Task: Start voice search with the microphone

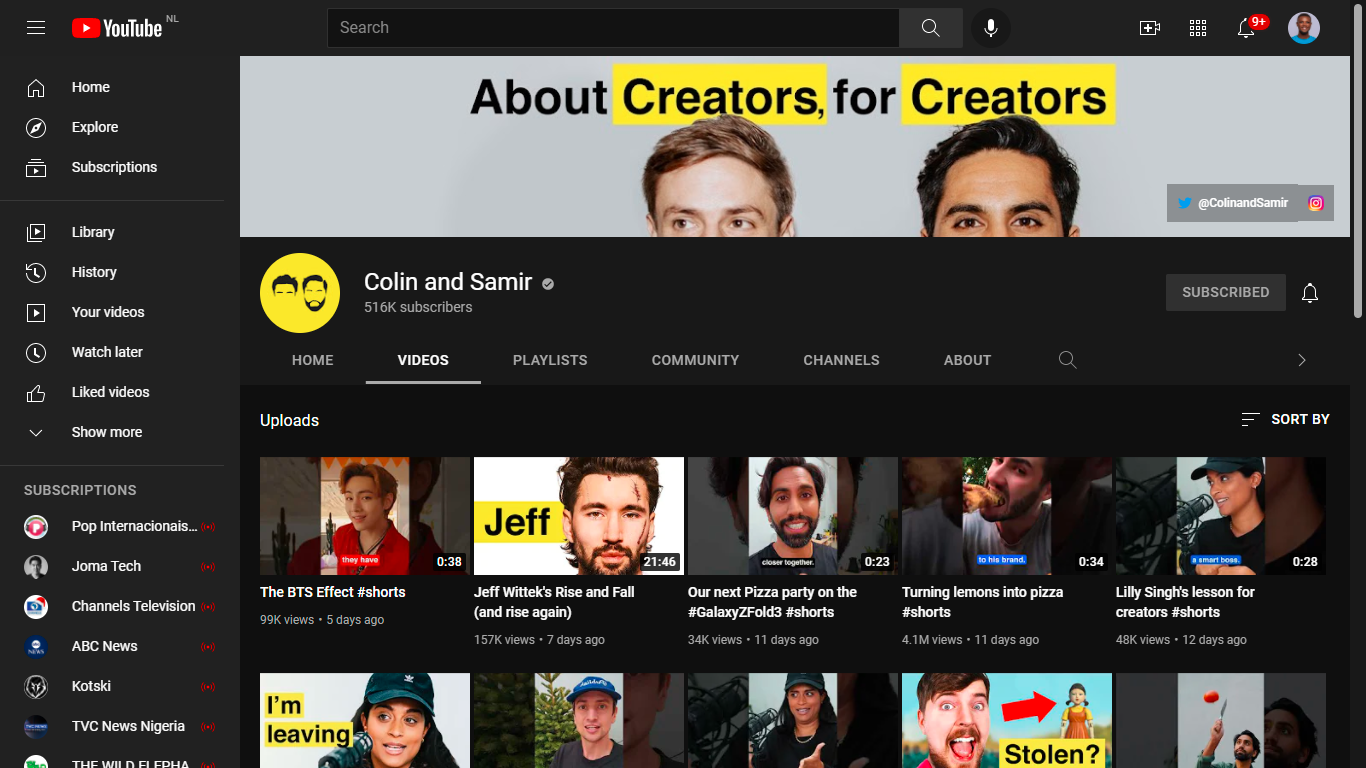Action: pos(991,28)
